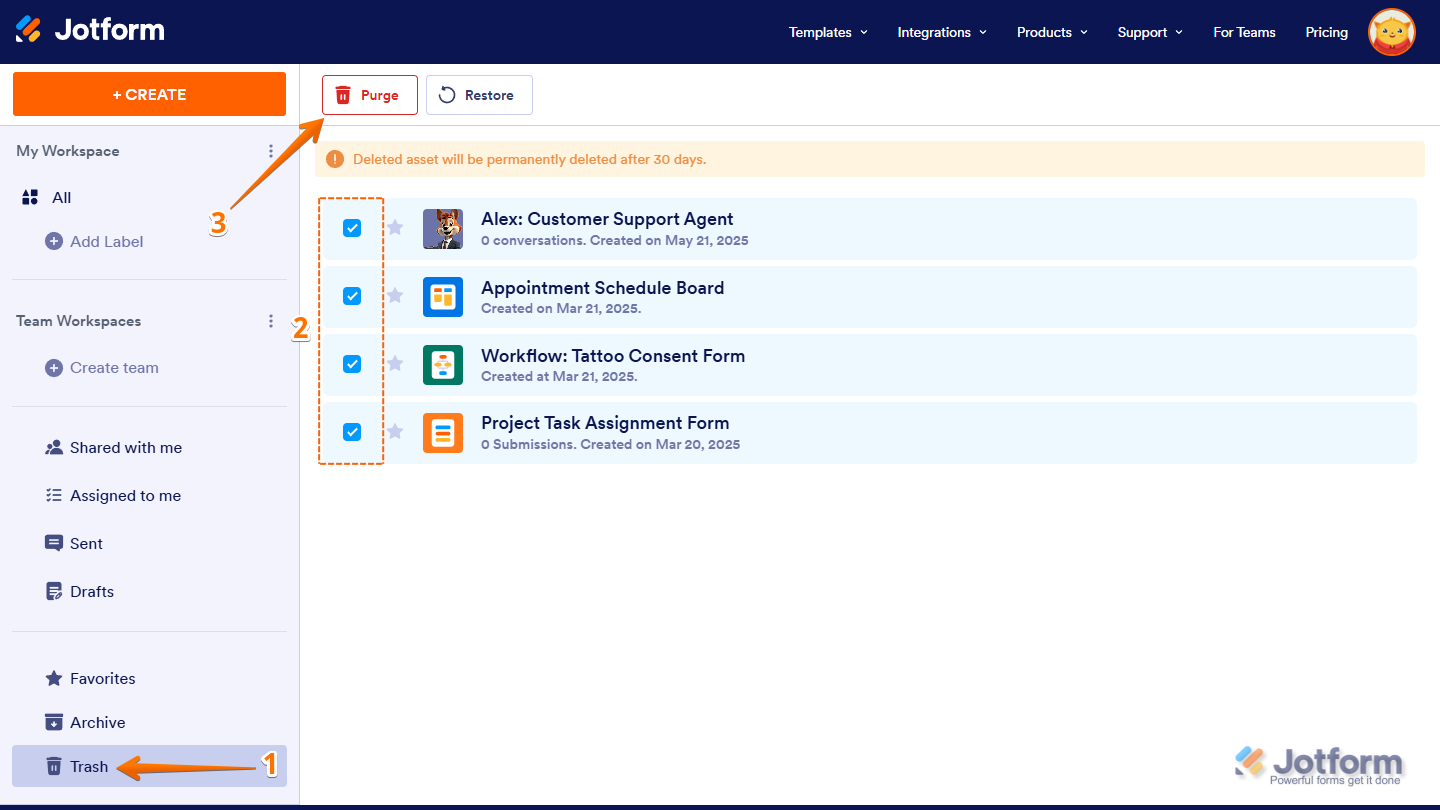Screen dimensions: 1440x810
Task: Favorite the Alex: Customer Support Agent item
Action: coord(394,228)
